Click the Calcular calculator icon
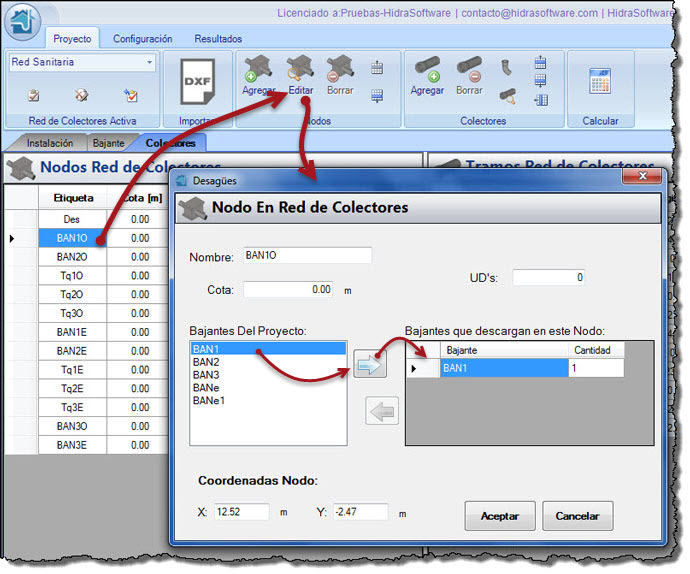 tap(600, 82)
